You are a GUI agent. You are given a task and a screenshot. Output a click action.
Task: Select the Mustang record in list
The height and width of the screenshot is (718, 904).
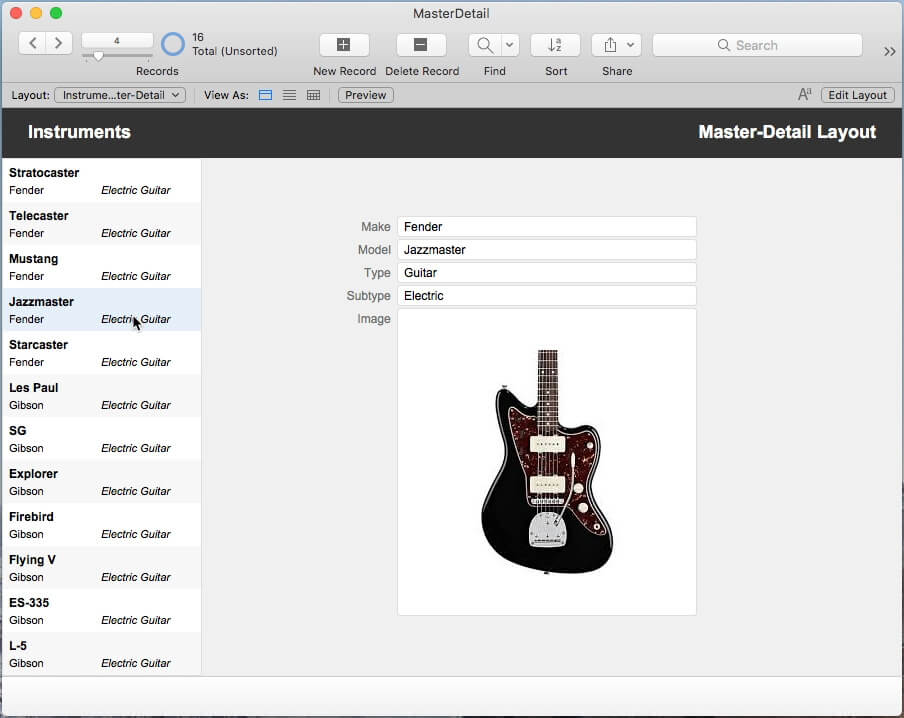pos(101,267)
